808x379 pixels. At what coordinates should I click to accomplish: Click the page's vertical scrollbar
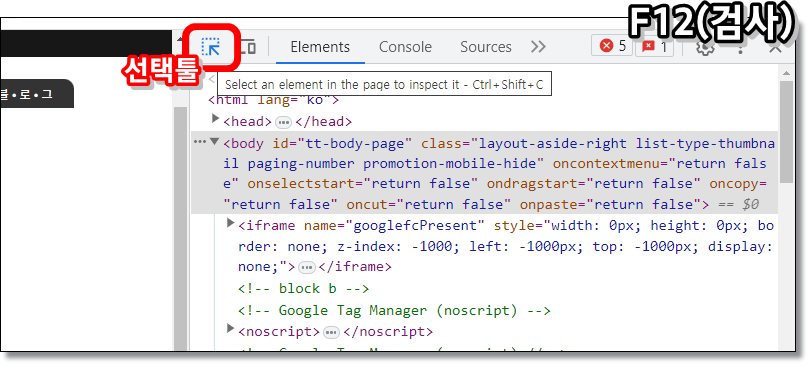pos(180,229)
